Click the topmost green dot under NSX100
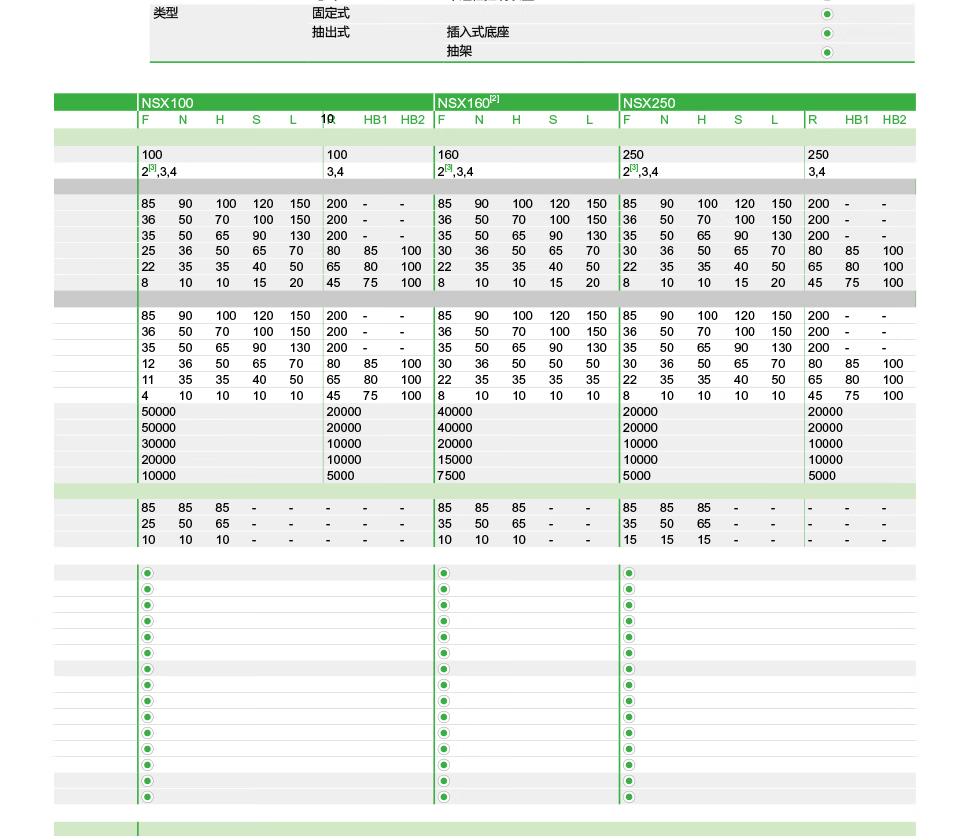 [x=147, y=573]
